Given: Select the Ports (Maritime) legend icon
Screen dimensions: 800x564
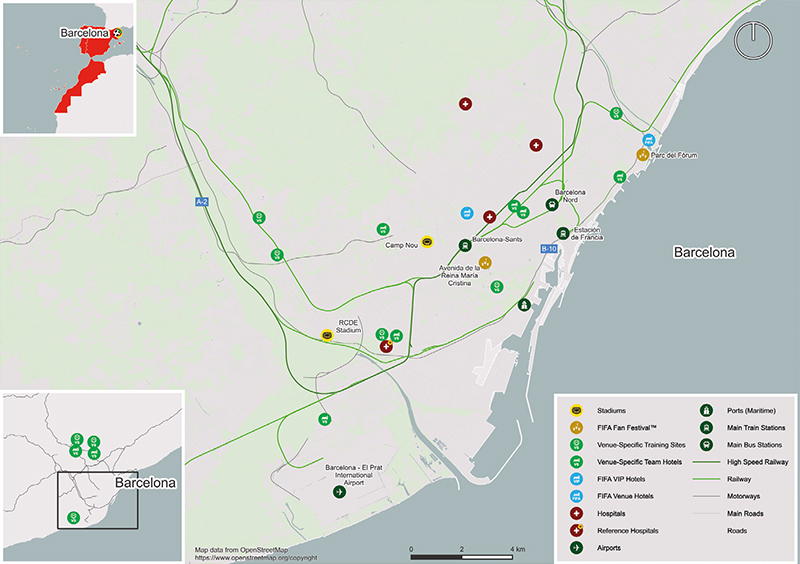Looking at the screenshot, I should click(x=706, y=410).
